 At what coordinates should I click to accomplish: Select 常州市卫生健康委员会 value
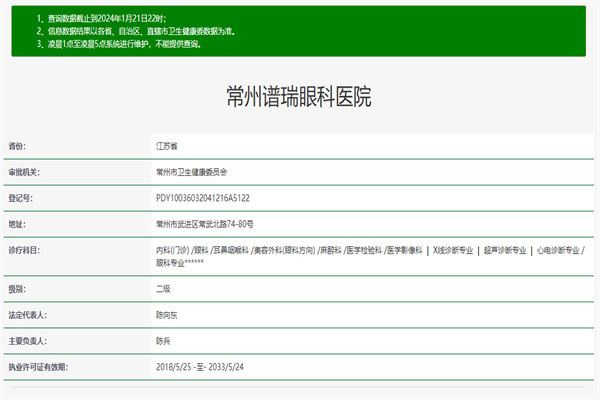(x=191, y=172)
